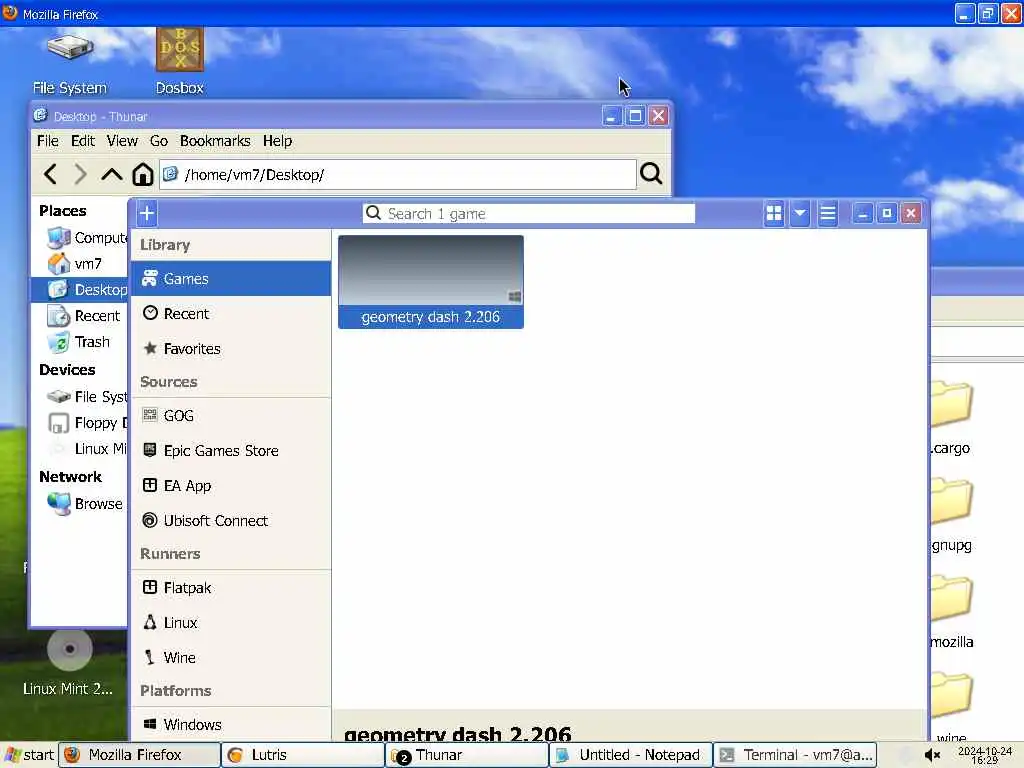This screenshot has width=1024, height=768.
Task: Select the mozilla folder
Action: 951,613
